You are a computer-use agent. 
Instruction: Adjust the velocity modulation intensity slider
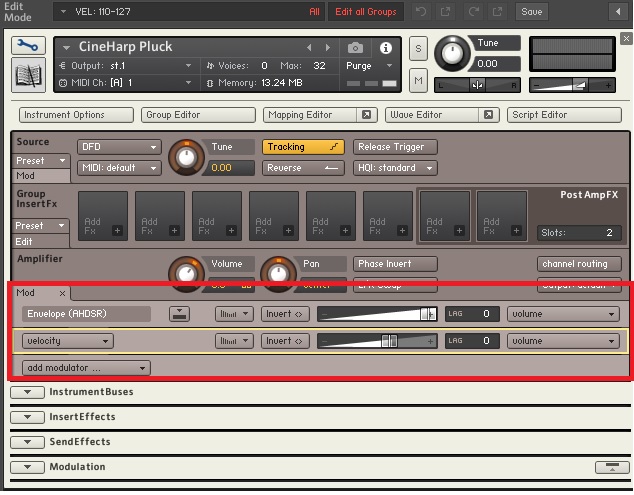click(x=377, y=341)
